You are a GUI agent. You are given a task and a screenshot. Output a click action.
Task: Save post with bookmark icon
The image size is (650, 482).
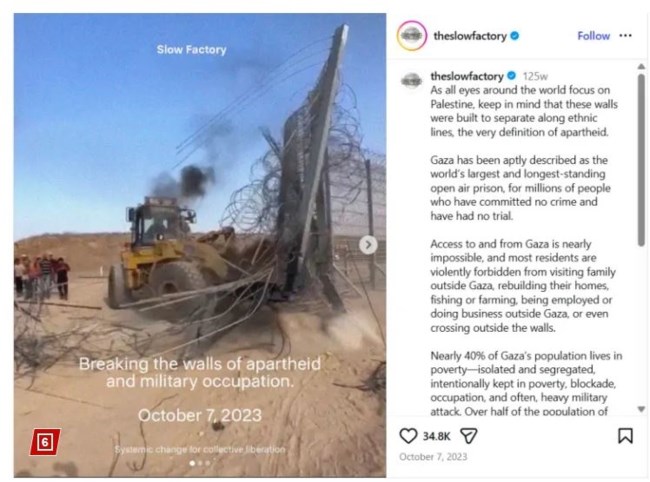pos(625,436)
